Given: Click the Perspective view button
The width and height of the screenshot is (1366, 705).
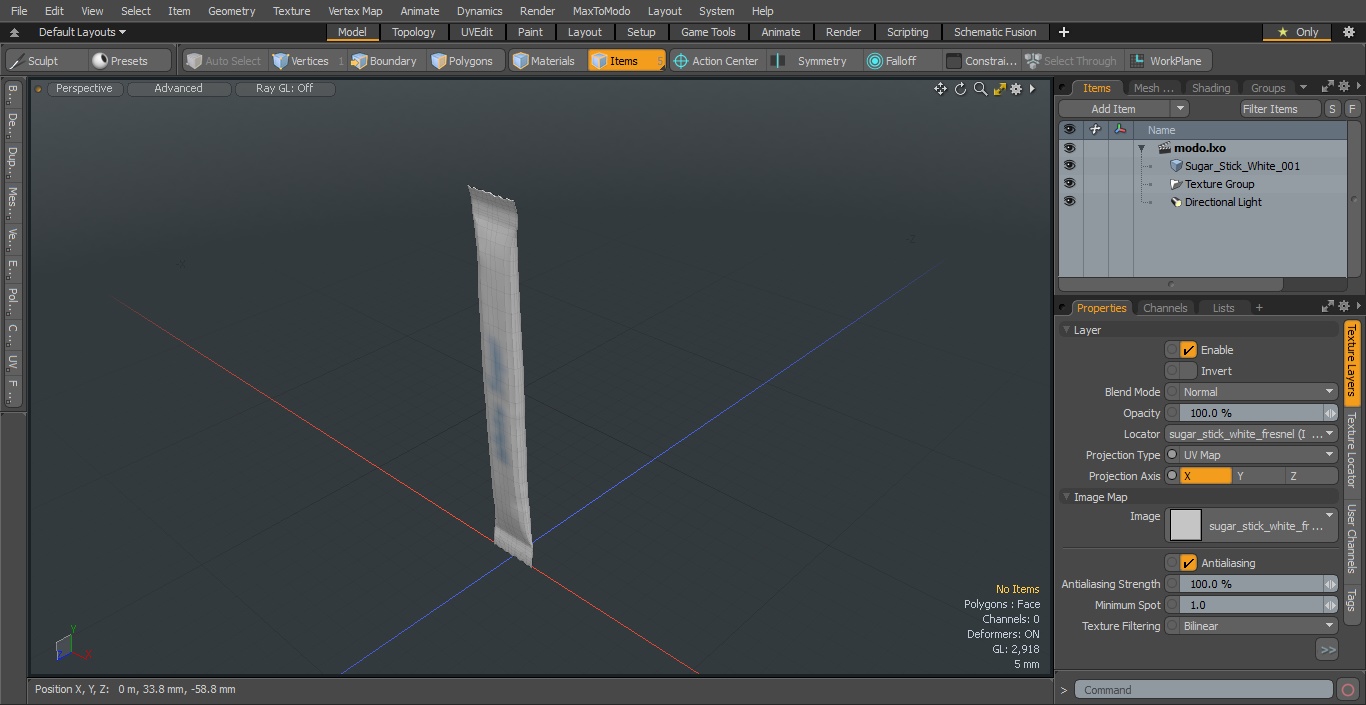Looking at the screenshot, I should [84, 88].
